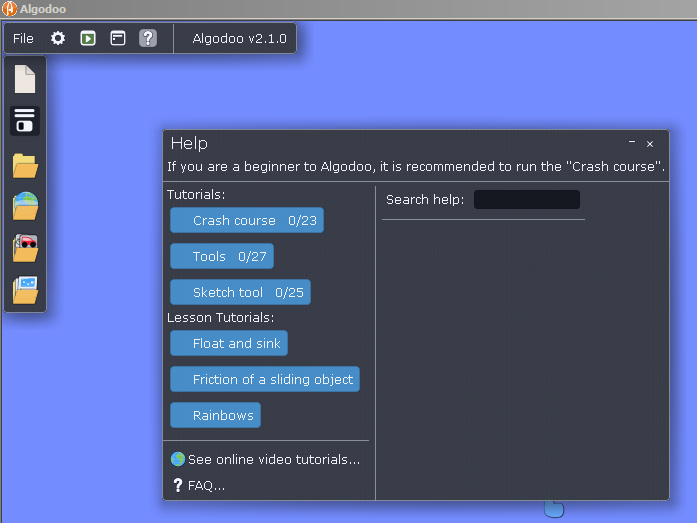Click the window layout icon in toolbar

coord(118,39)
